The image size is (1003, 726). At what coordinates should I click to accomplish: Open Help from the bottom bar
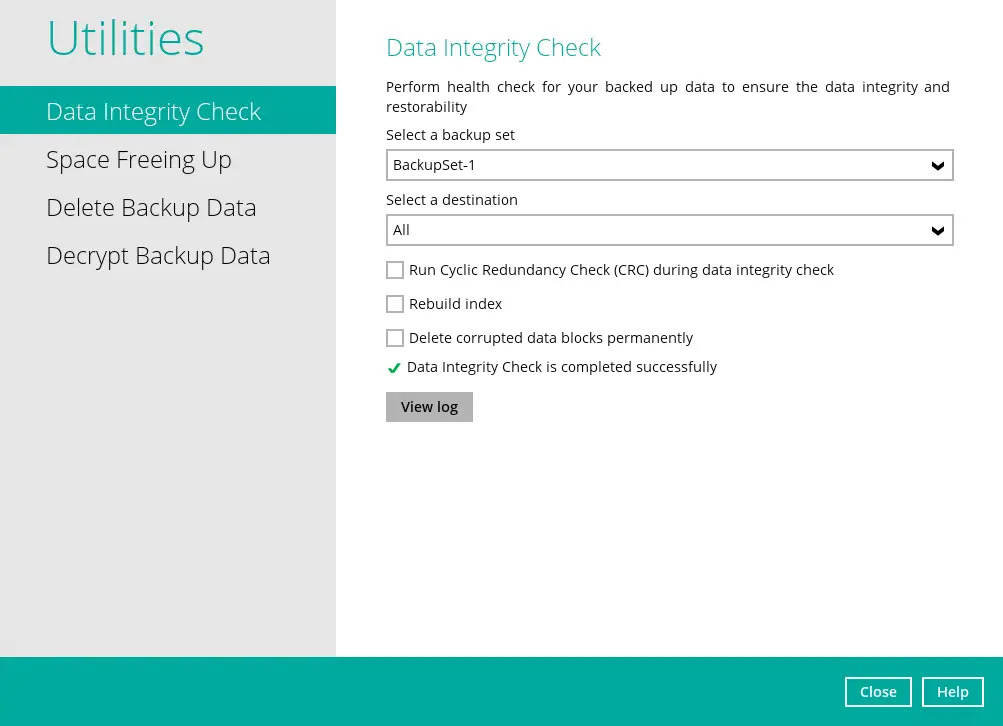click(x=953, y=692)
